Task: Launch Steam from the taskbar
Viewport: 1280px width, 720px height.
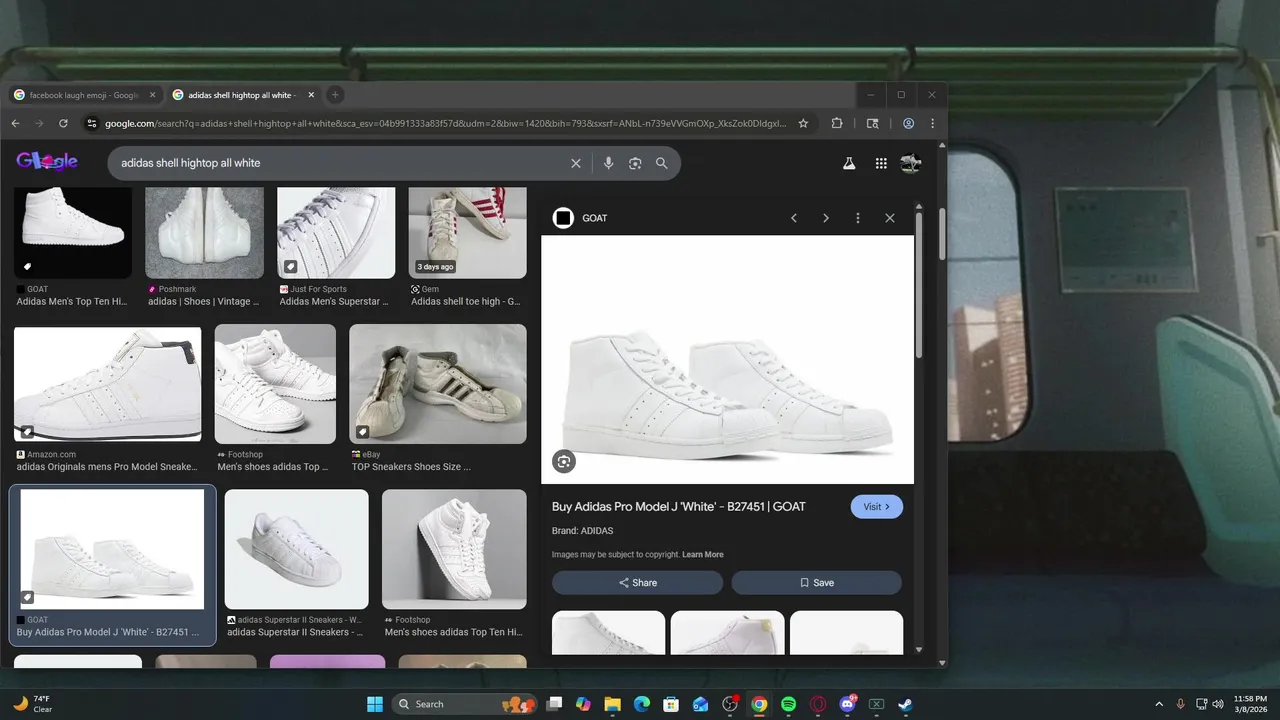Action: coord(905,704)
